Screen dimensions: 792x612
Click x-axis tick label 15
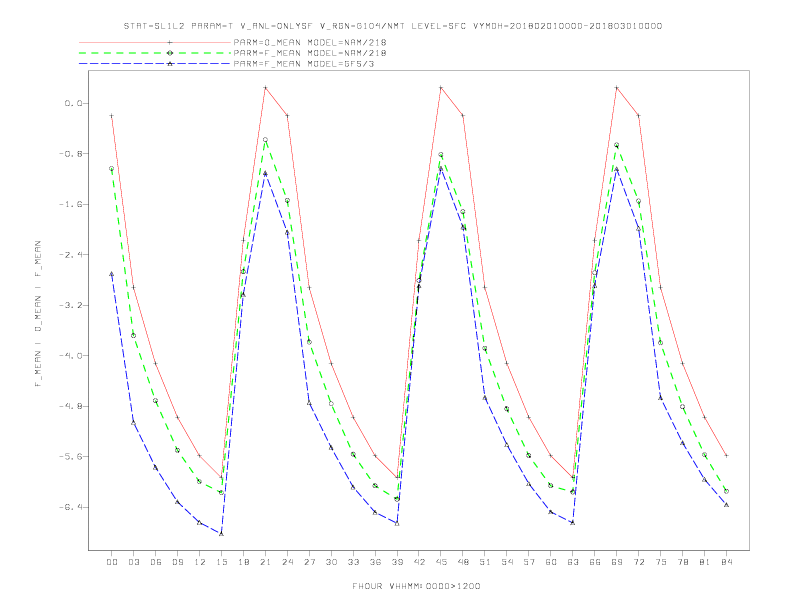[221, 562]
